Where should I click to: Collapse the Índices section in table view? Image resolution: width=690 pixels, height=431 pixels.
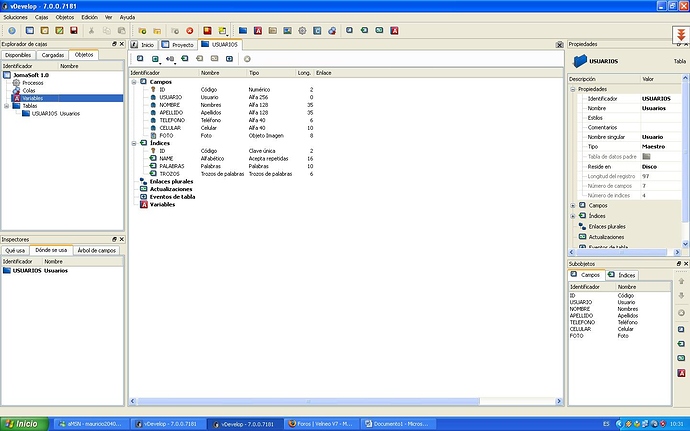click(x=134, y=143)
